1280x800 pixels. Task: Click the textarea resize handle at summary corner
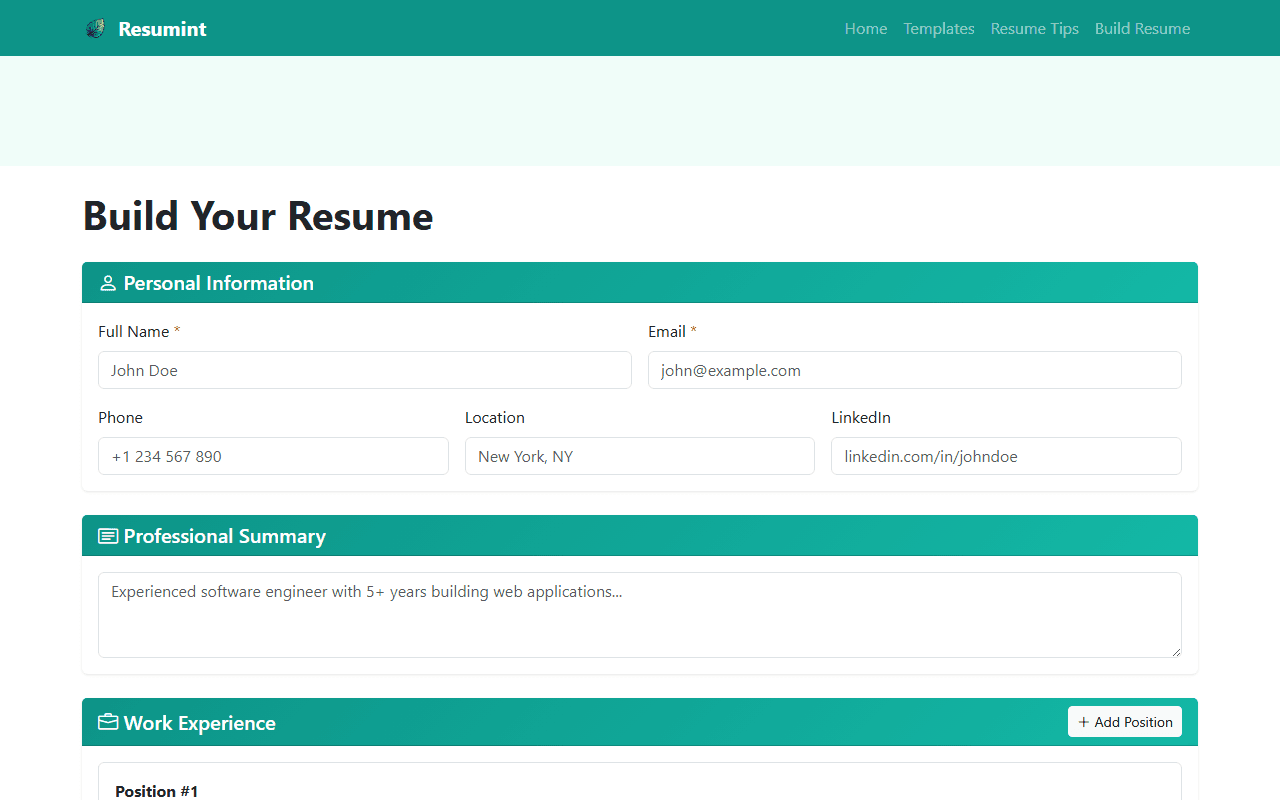click(1176, 652)
